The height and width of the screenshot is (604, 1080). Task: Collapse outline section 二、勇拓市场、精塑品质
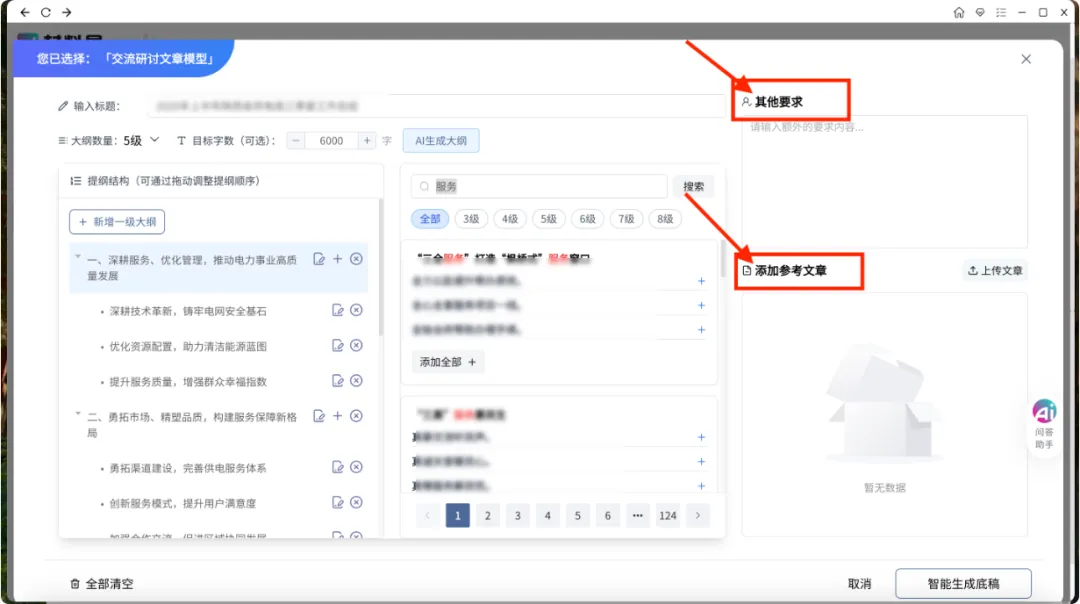click(x=78, y=414)
